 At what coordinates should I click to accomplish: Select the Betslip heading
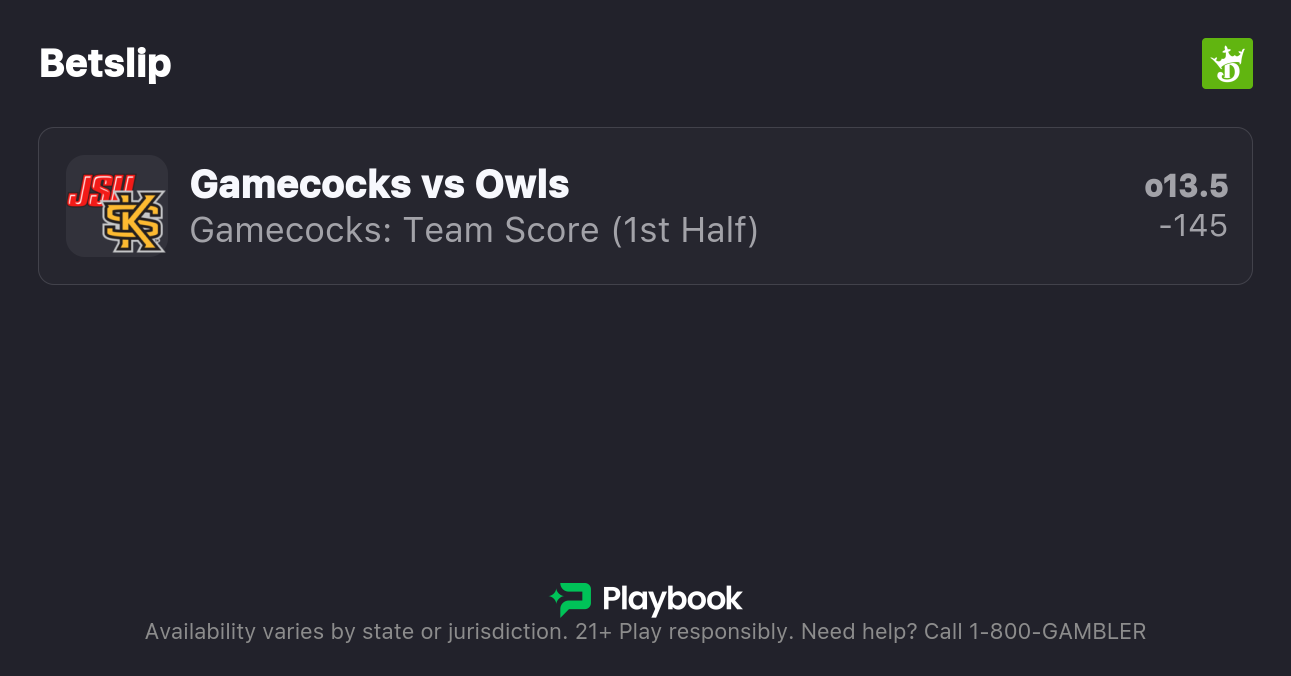105,63
